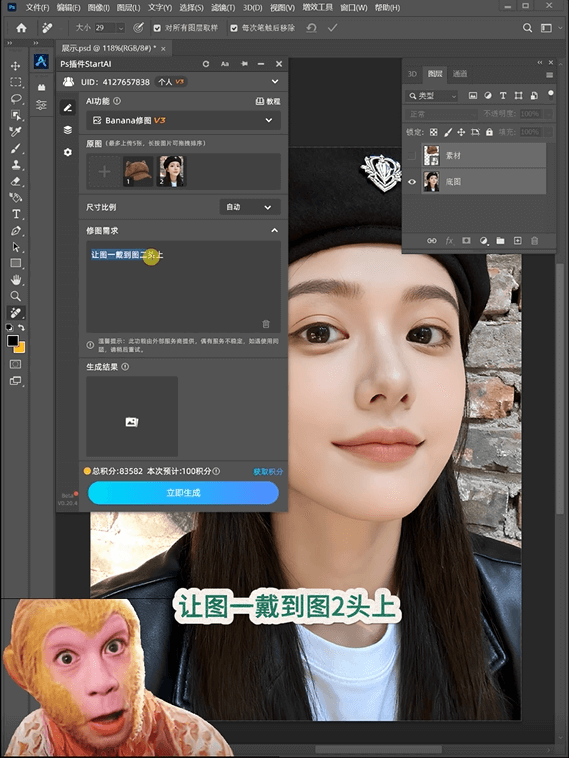
Task: Click Create new layer icon
Action: click(x=517, y=241)
